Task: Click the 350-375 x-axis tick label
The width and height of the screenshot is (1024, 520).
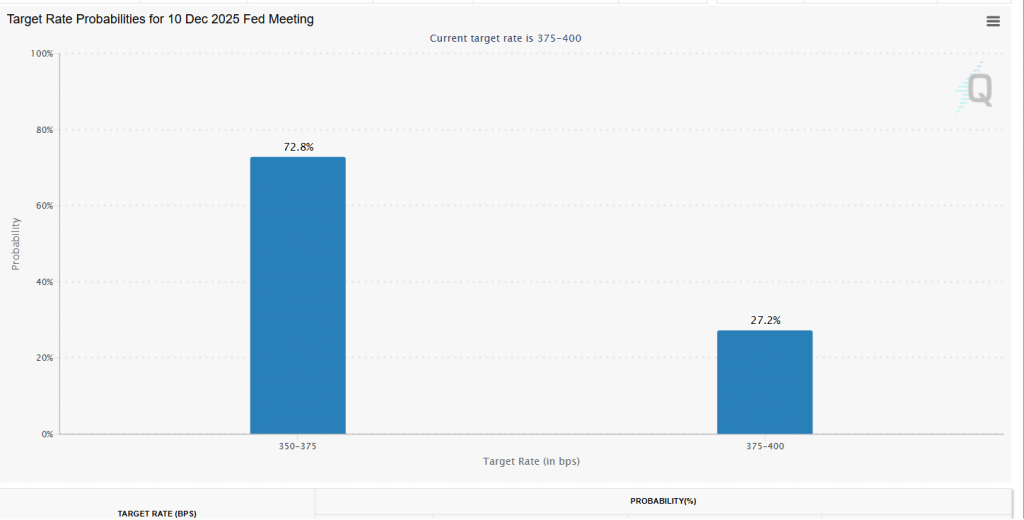Action: tap(297, 446)
